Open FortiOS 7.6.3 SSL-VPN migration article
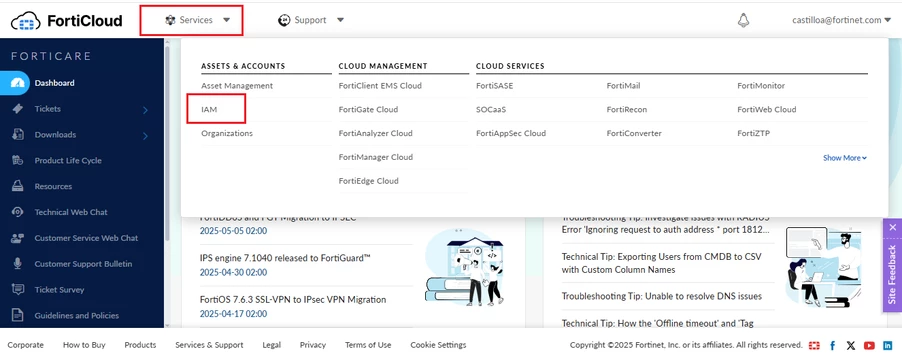The image size is (902, 364). tap(293, 300)
